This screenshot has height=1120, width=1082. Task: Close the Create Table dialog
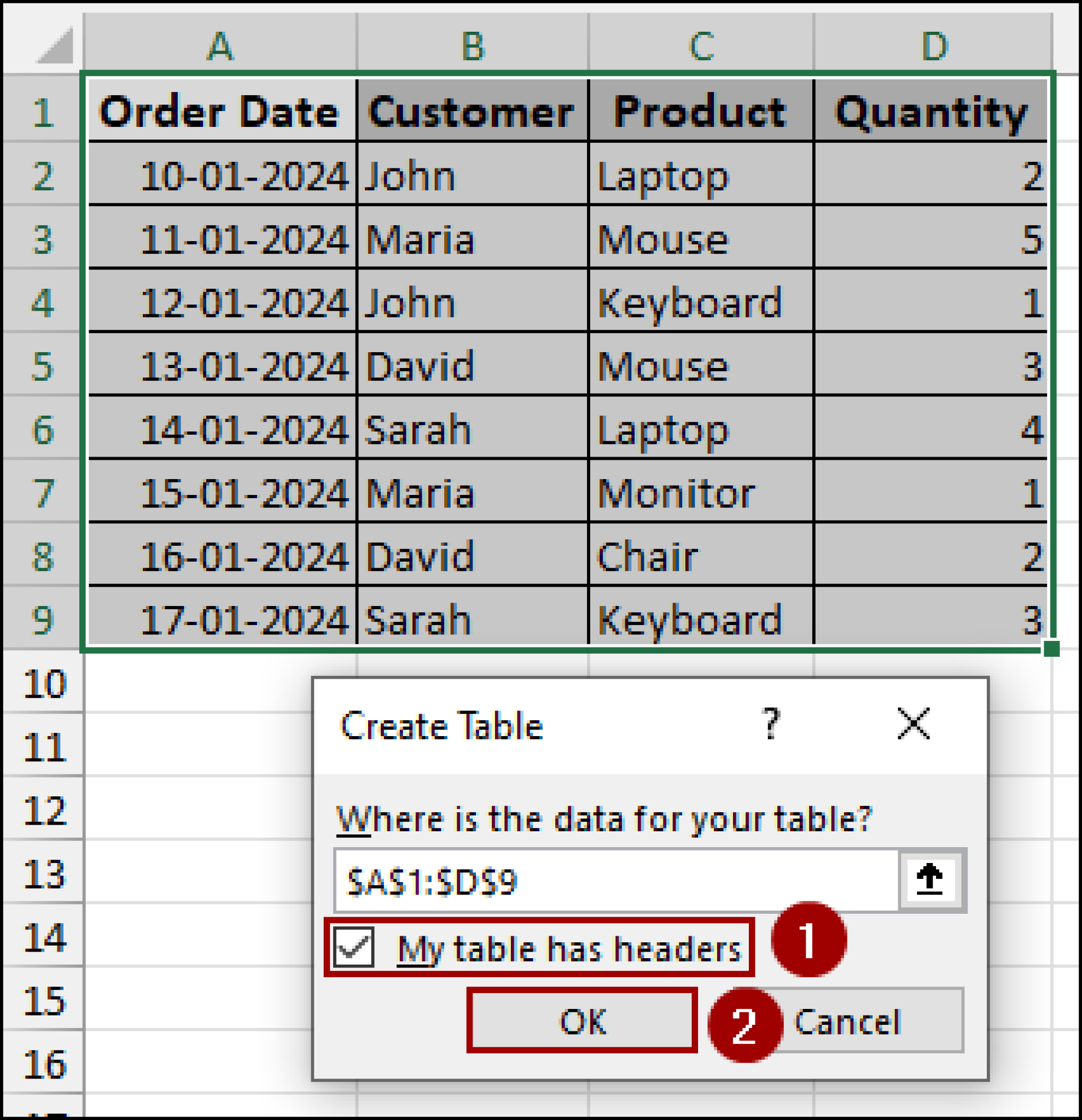click(913, 724)
